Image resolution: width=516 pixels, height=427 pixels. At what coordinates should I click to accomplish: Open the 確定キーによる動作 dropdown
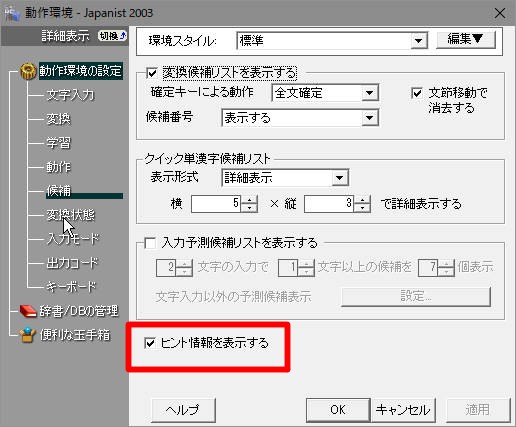tap(369, 93)
